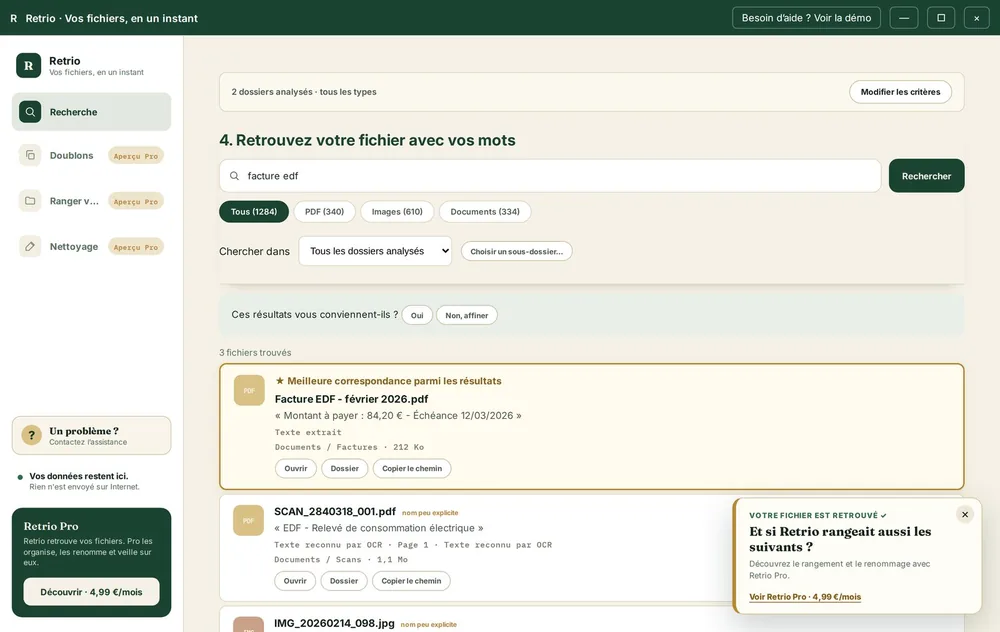Open the SCAN_2840318_001.pdf file
Image resolution: width=1000 pixels, height=632 pixels.
click(x=295, y=581)
